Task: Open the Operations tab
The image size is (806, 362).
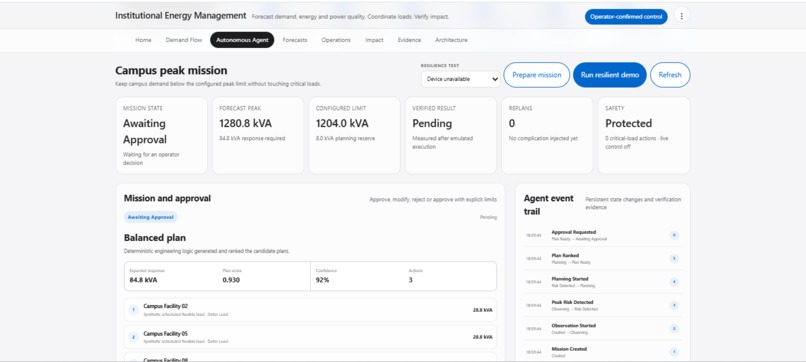Action: (336, 40)
